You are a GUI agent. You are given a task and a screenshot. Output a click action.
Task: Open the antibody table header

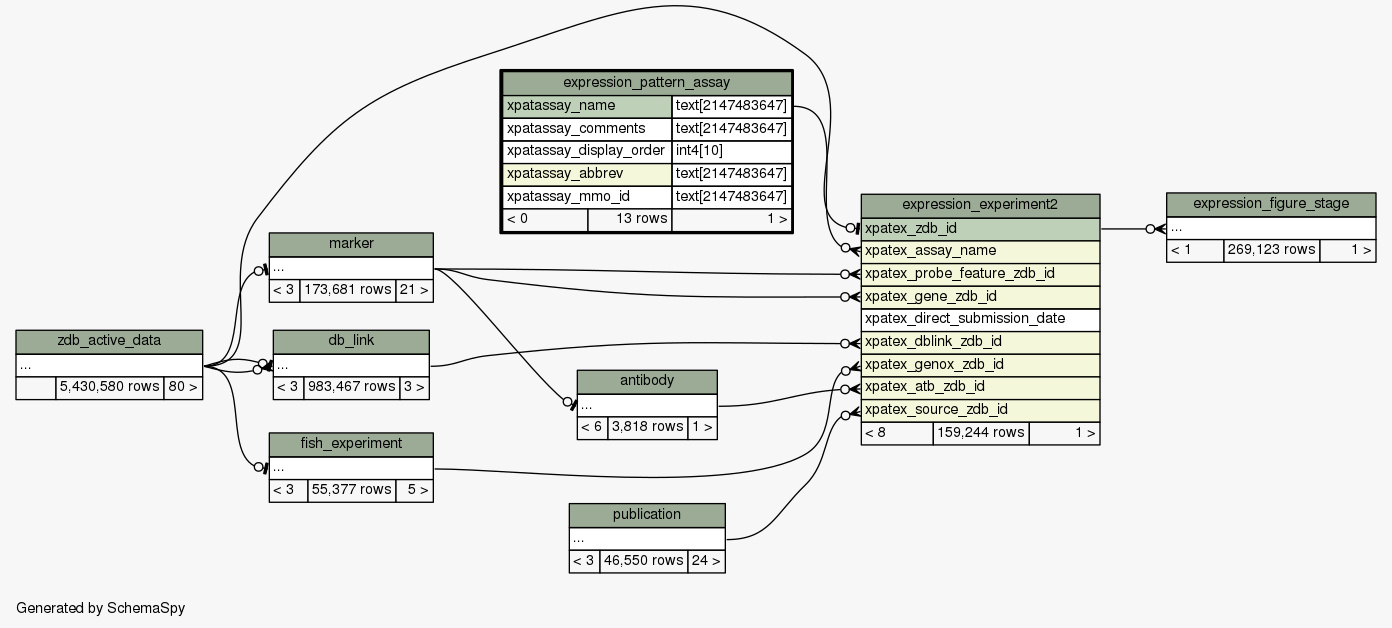coord(647,381)
